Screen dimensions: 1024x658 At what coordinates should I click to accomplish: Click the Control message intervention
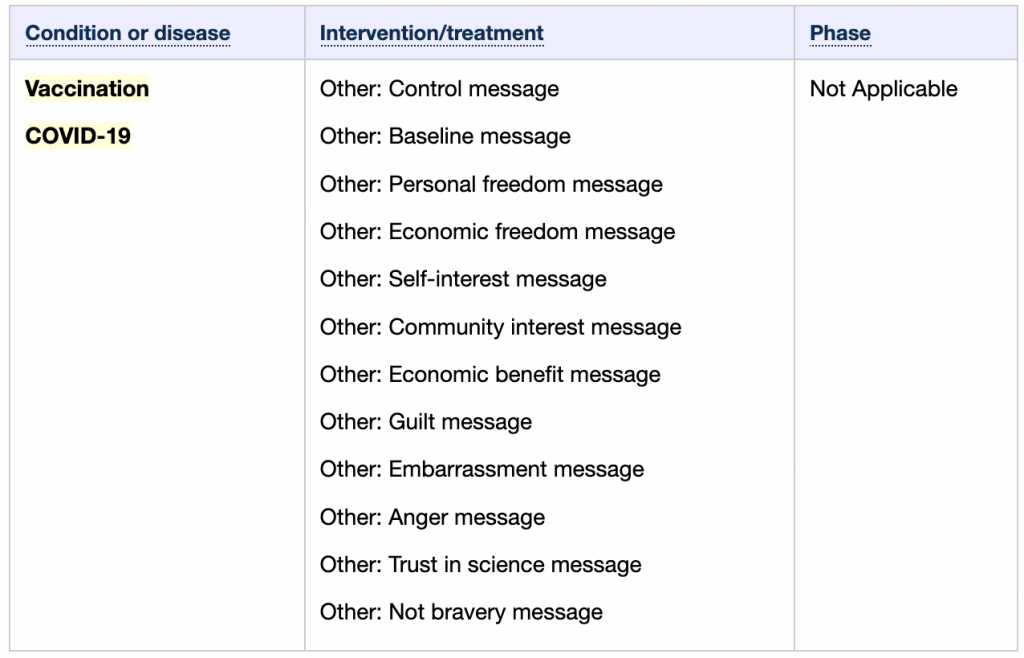click(x=440, y=89)
